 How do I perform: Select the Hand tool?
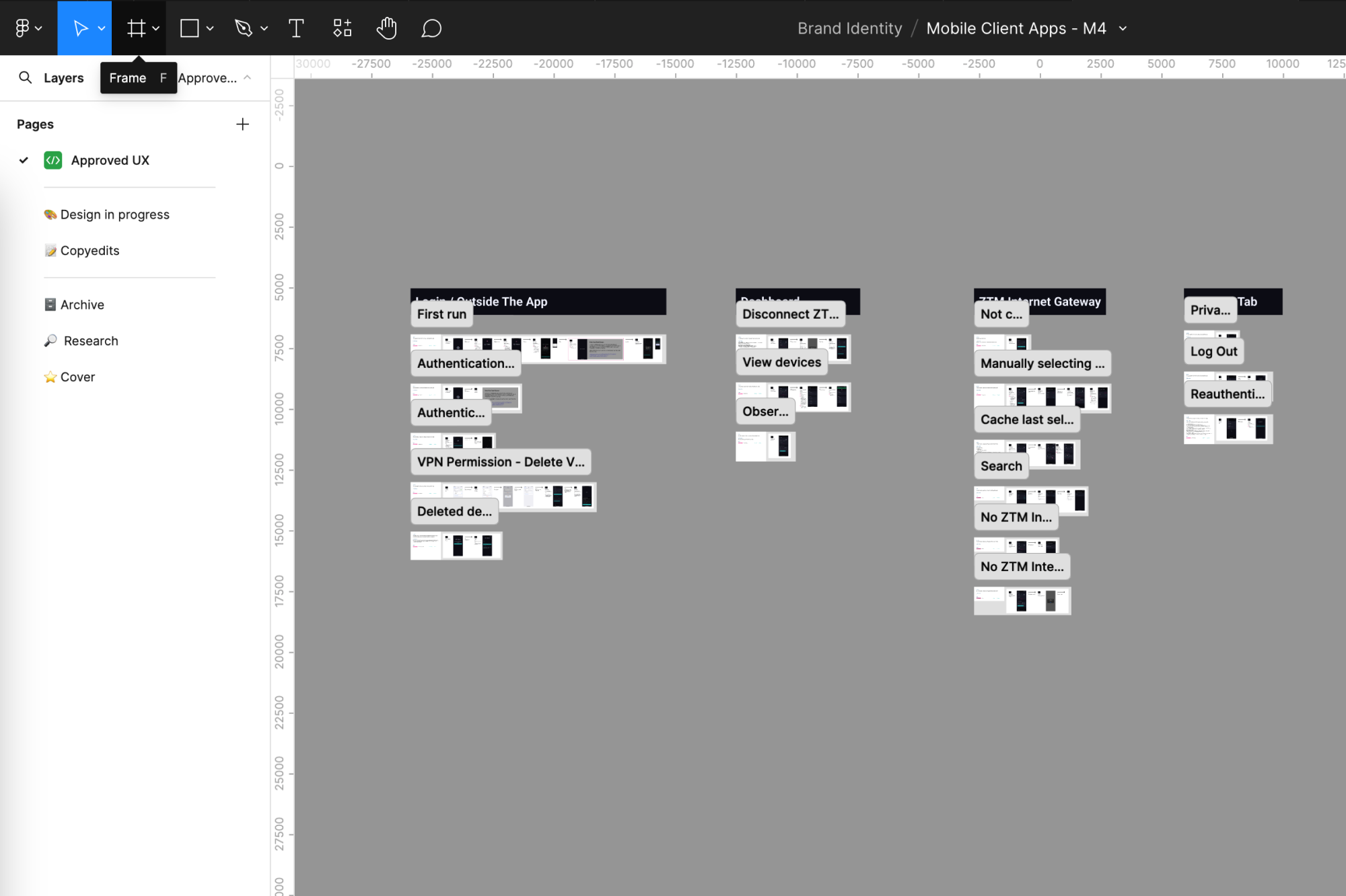tap(386, 28)
